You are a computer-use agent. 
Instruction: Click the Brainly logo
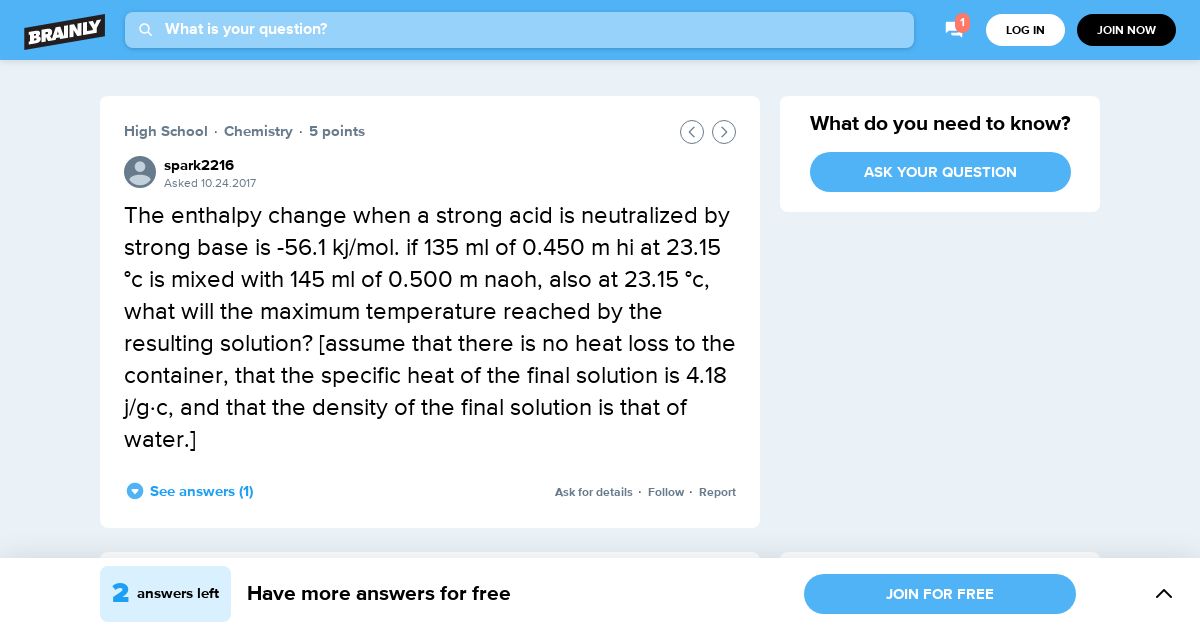65,31
